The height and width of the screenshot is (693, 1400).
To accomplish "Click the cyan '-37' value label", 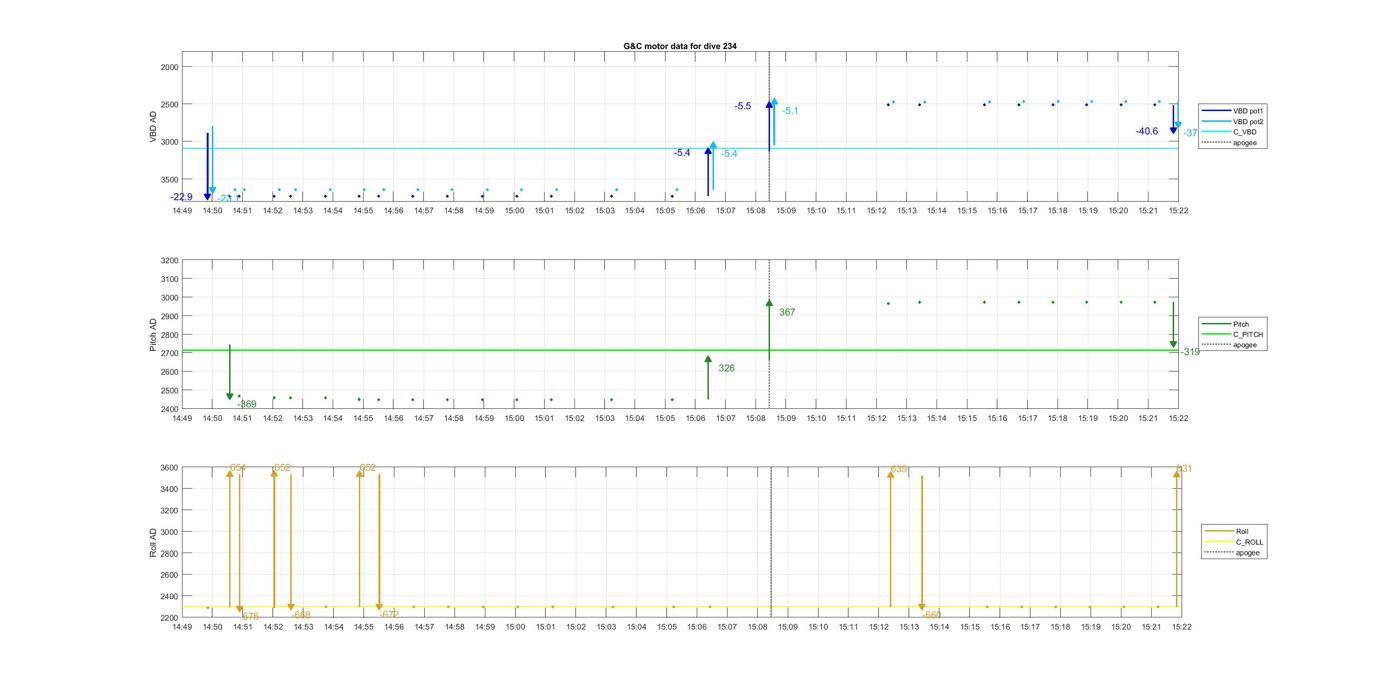I will click(x=1190, y=133).
